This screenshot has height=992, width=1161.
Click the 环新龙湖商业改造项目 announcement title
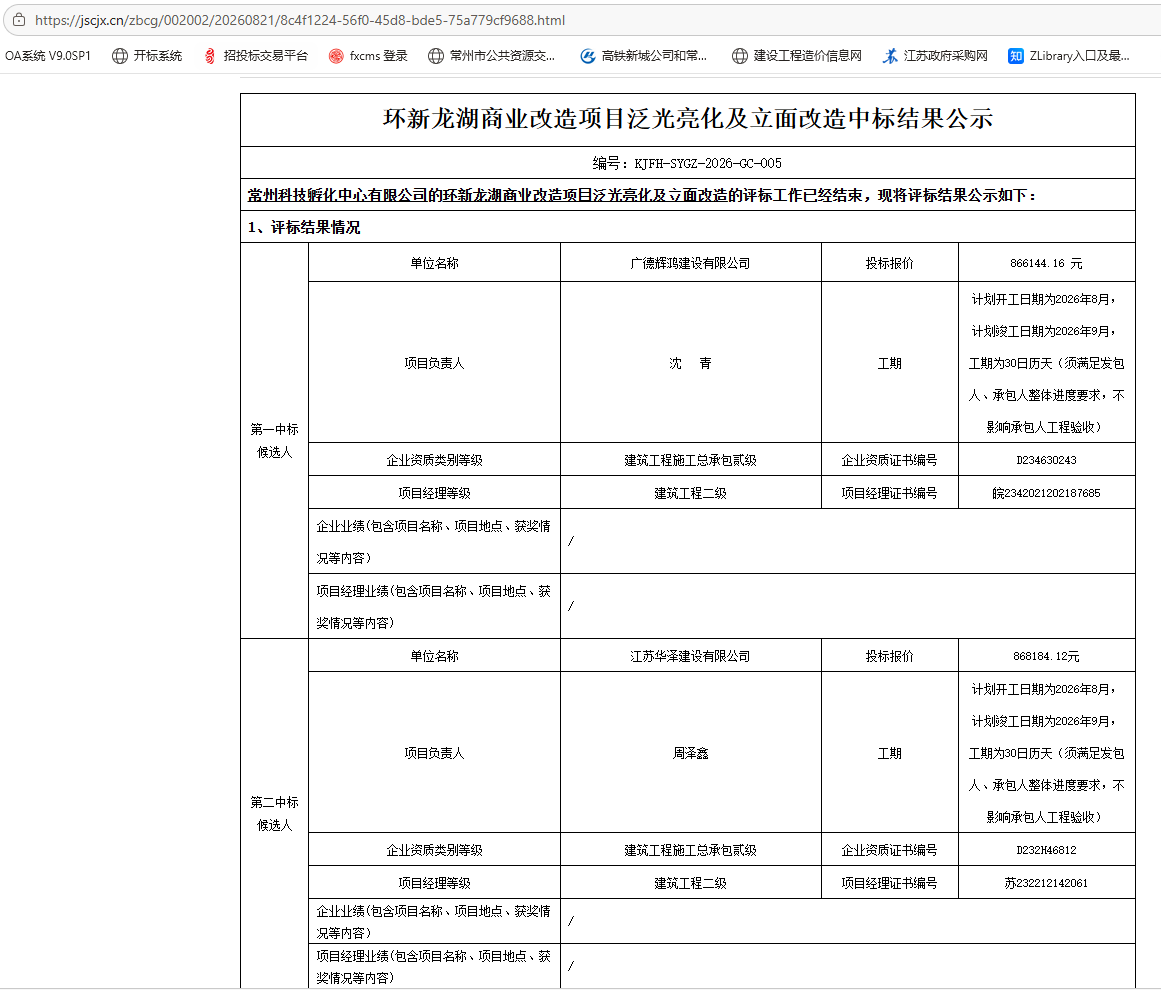[688, 118]
